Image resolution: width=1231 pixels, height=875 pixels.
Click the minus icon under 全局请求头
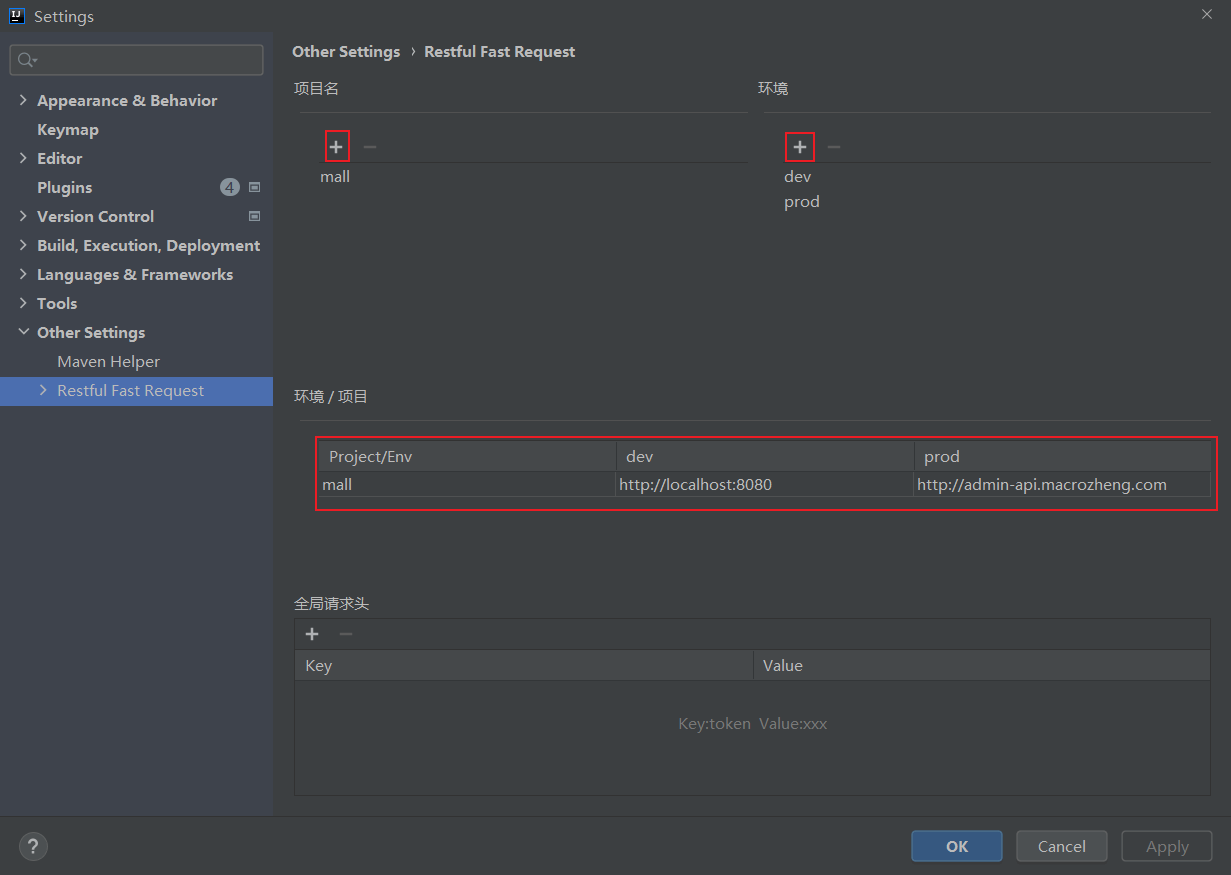click(x=346, y=634)
